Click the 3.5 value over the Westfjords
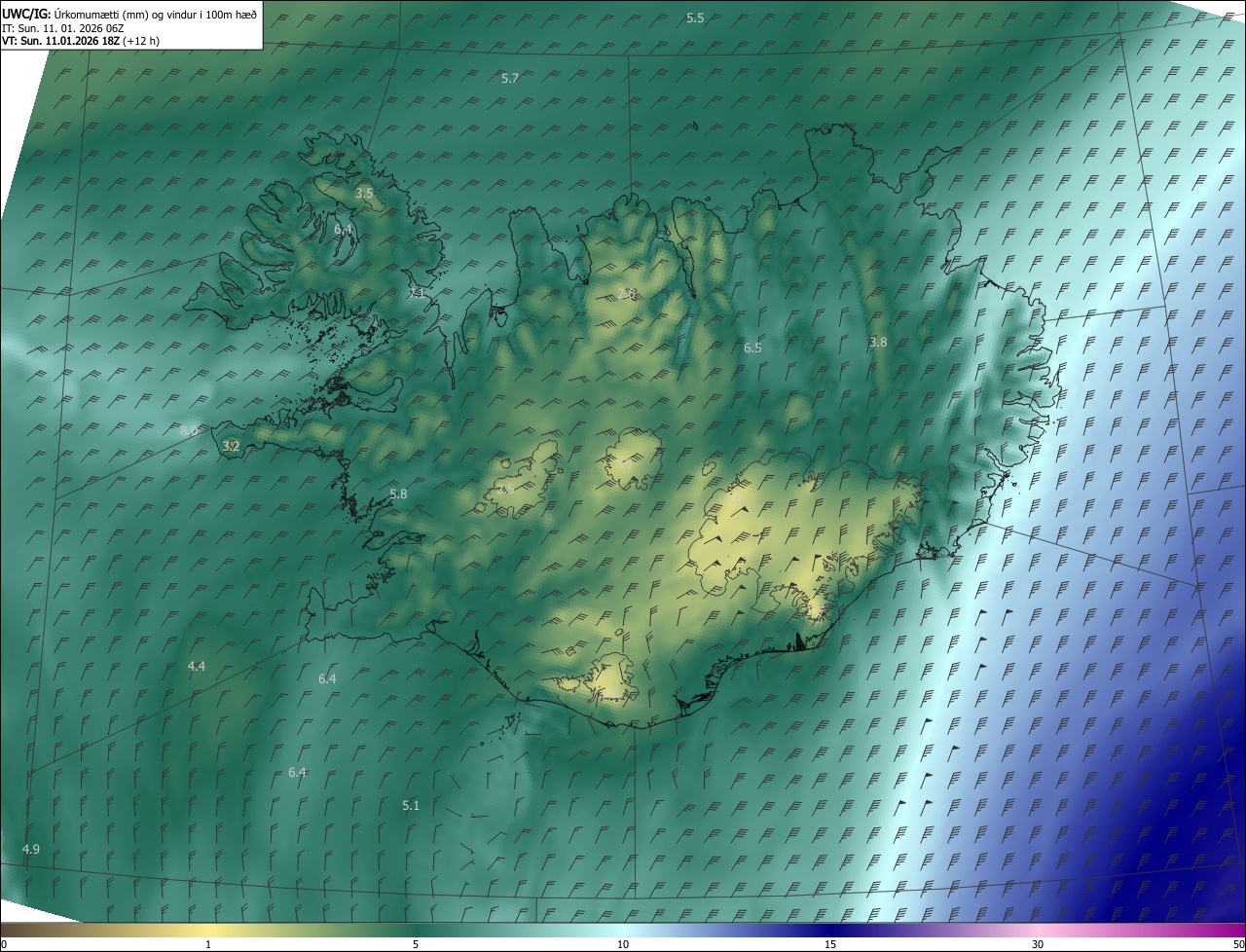1246x952 pixels. point(364,194)
